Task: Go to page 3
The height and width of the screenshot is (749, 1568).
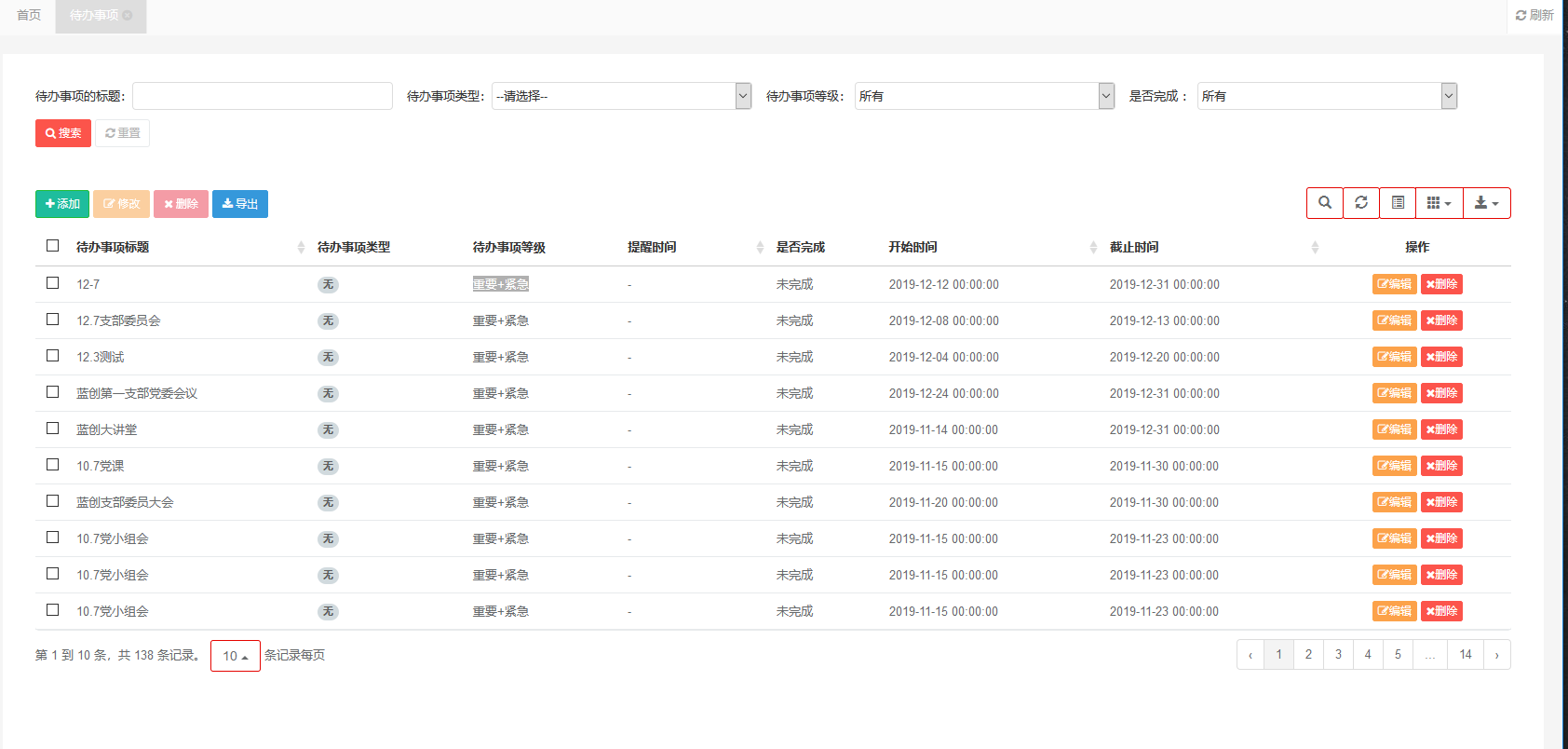Action: (x=1338, y=655)
